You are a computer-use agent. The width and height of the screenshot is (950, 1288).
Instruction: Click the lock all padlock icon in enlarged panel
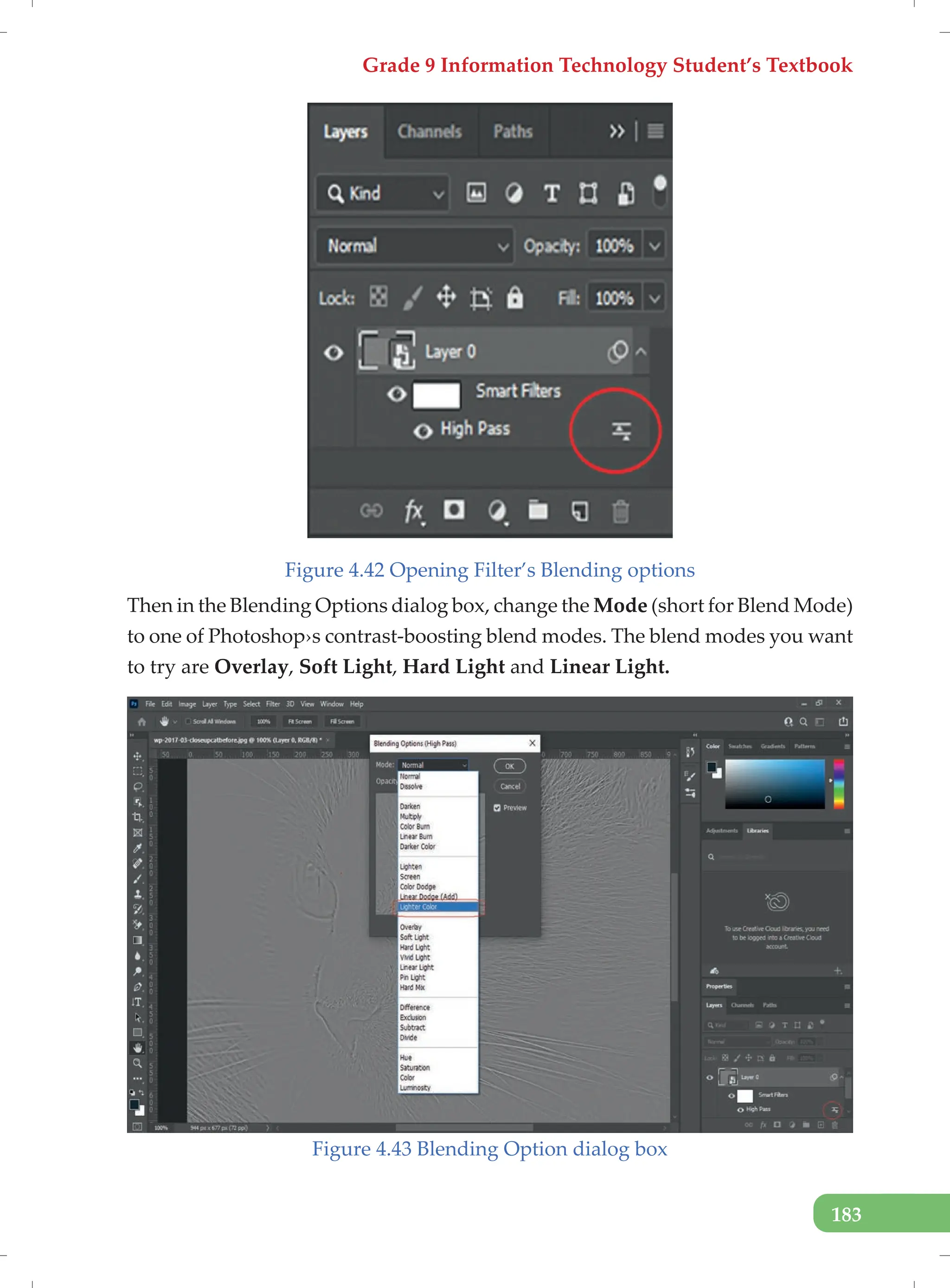click(515, 298)
